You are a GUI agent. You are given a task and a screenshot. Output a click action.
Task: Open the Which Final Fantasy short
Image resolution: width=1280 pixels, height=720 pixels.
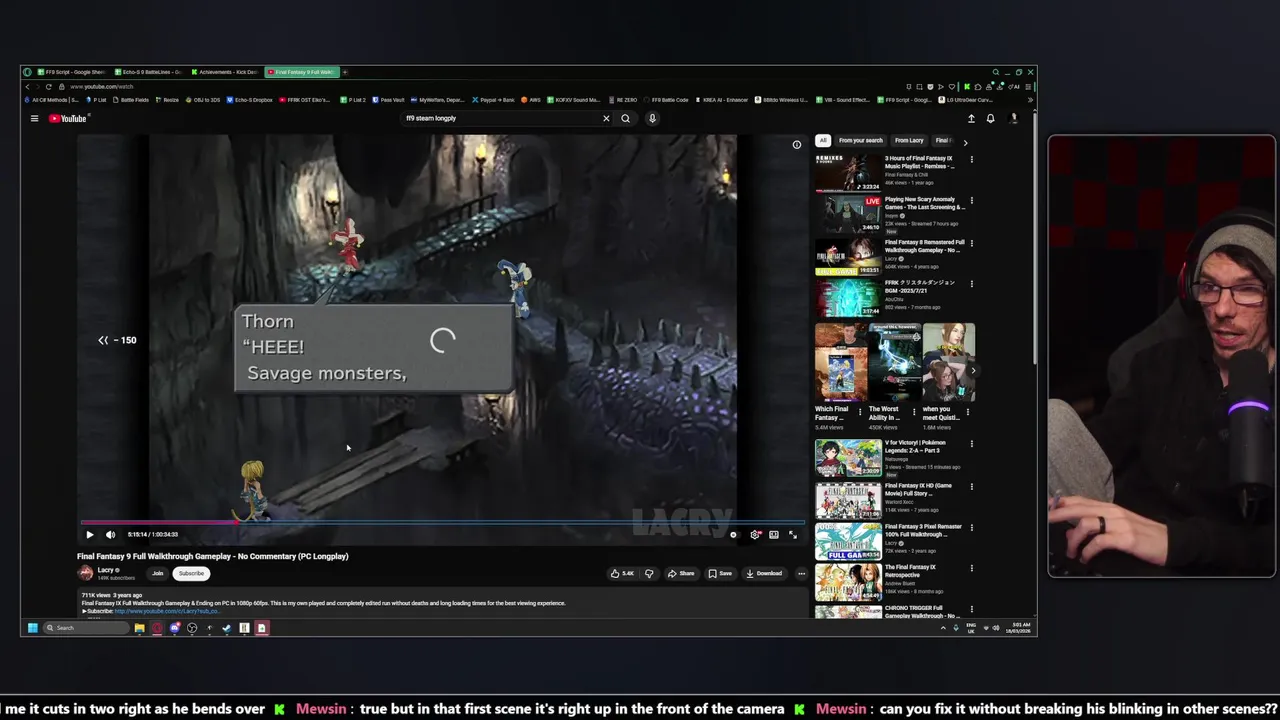pos(840,362)
